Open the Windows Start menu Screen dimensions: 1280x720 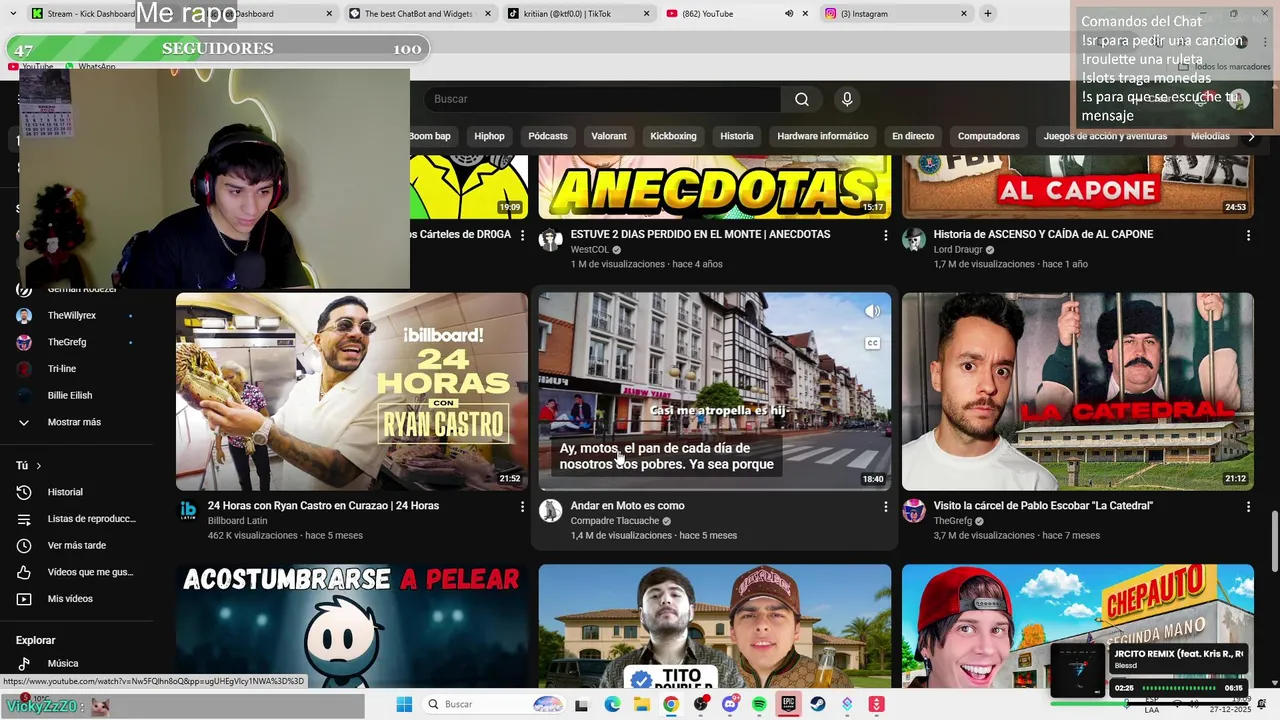pyautogui.click(x=404, y=704)
